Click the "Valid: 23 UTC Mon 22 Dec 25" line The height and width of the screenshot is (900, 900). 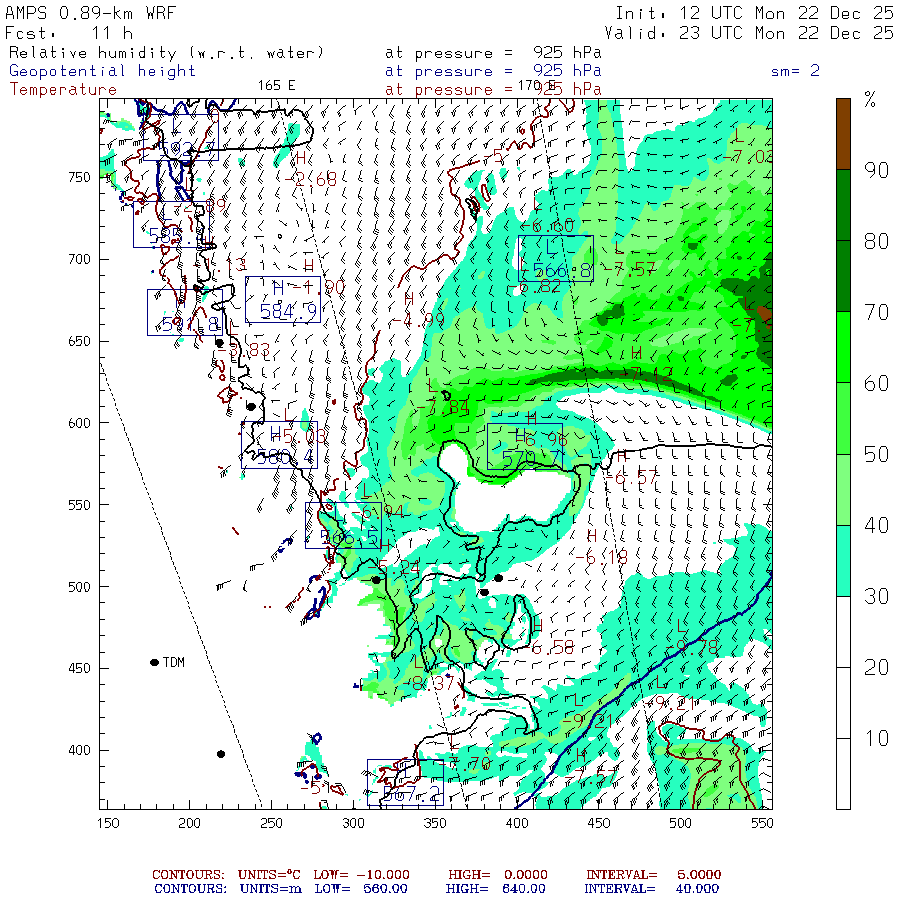(749, 33)
